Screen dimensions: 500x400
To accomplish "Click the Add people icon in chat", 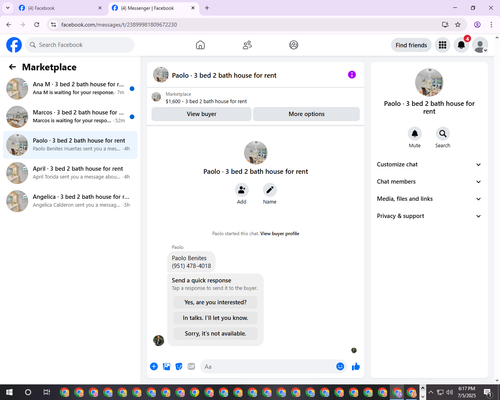I will click(x=241, y=190).
